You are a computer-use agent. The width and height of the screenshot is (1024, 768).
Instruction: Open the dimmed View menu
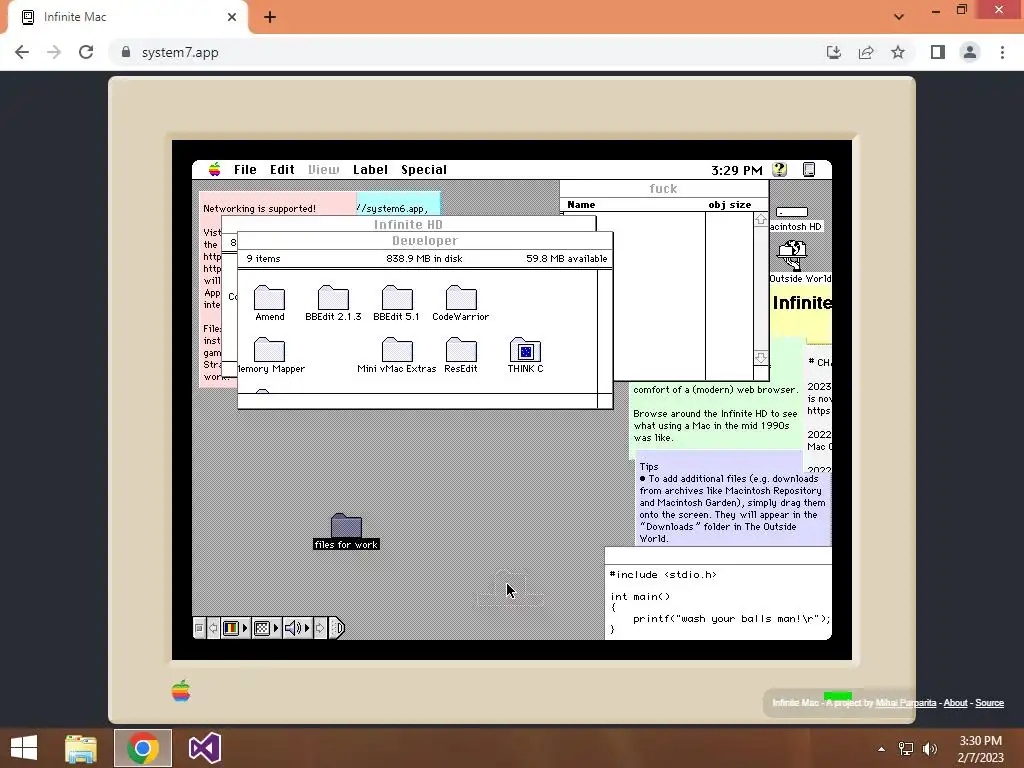point(324,170)
